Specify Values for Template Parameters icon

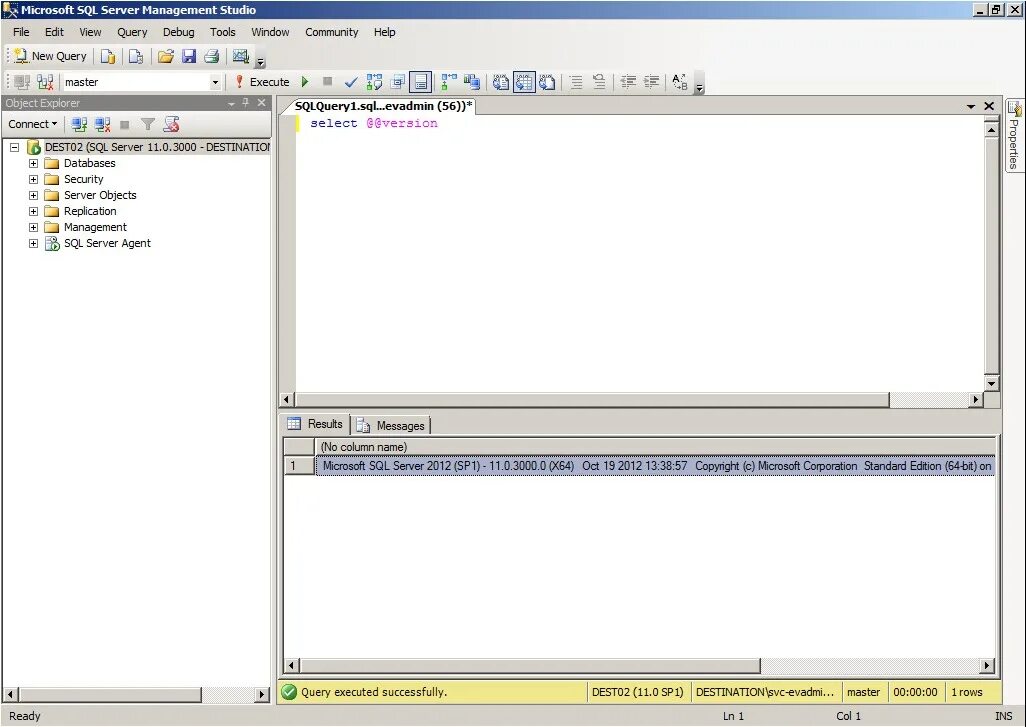[680, 82]
